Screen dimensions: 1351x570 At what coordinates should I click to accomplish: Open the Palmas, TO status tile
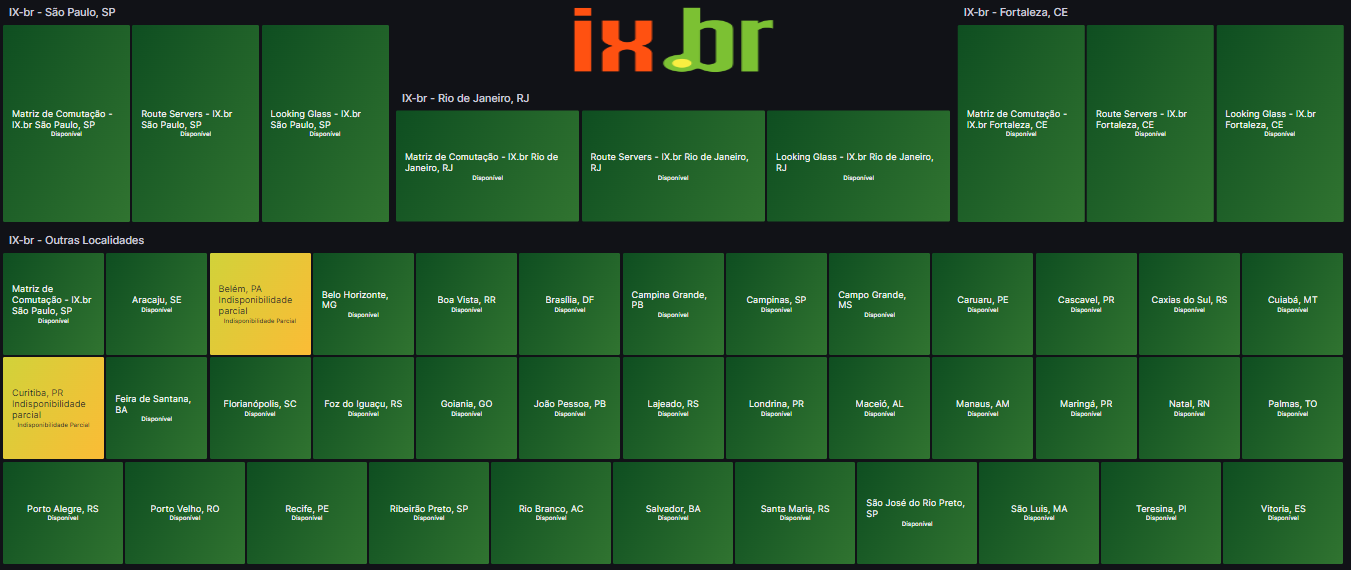coord(1293,408)
